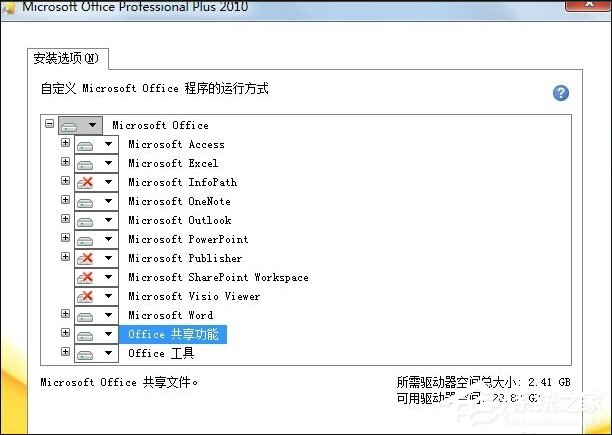
Task: Open install option dropdown for Microsoft PowerPoint
Action: pyautogui.click(x=96, y=239)
